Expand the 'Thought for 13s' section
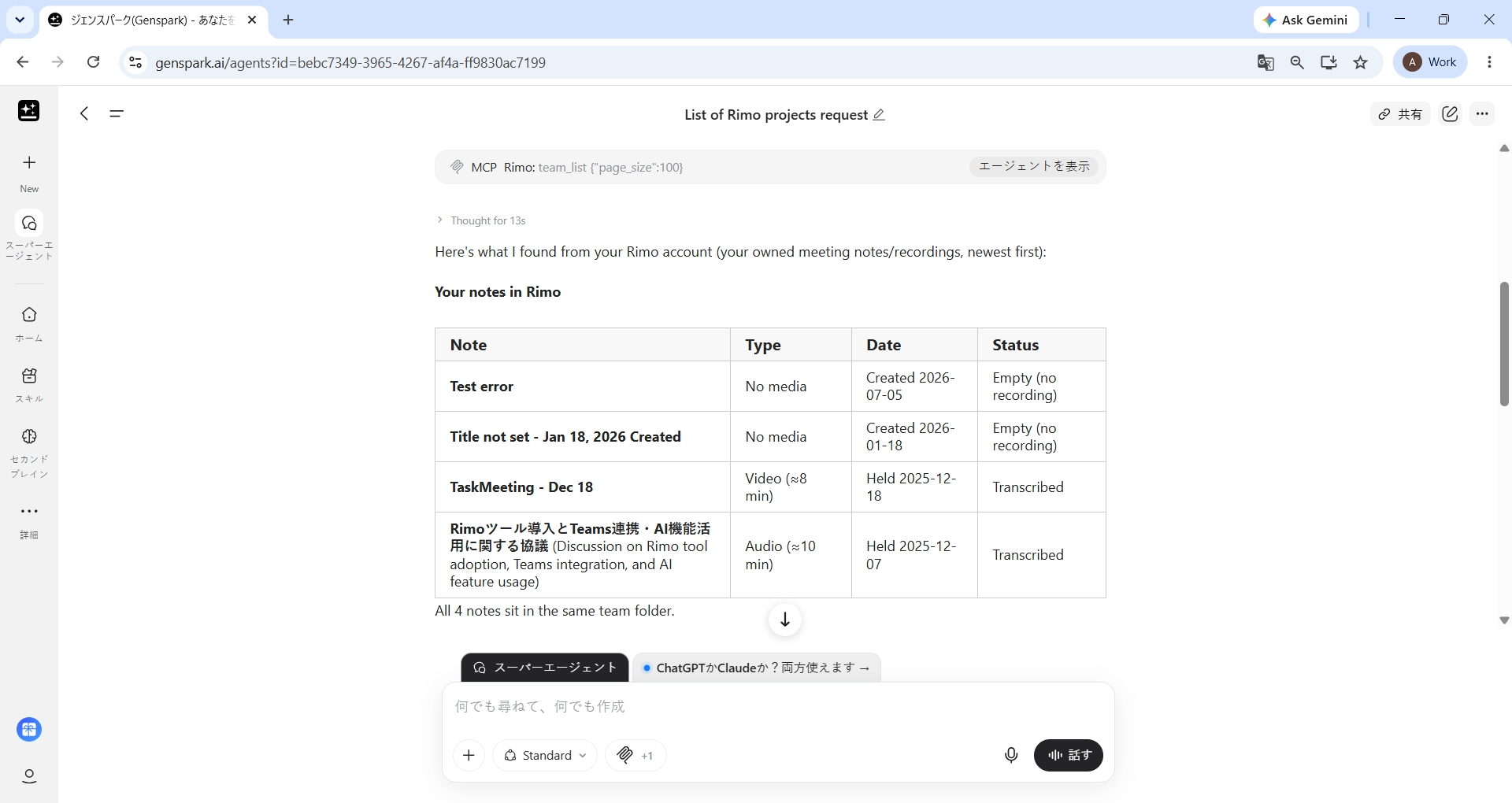1512x803 pixels. (x=481, y=220)
